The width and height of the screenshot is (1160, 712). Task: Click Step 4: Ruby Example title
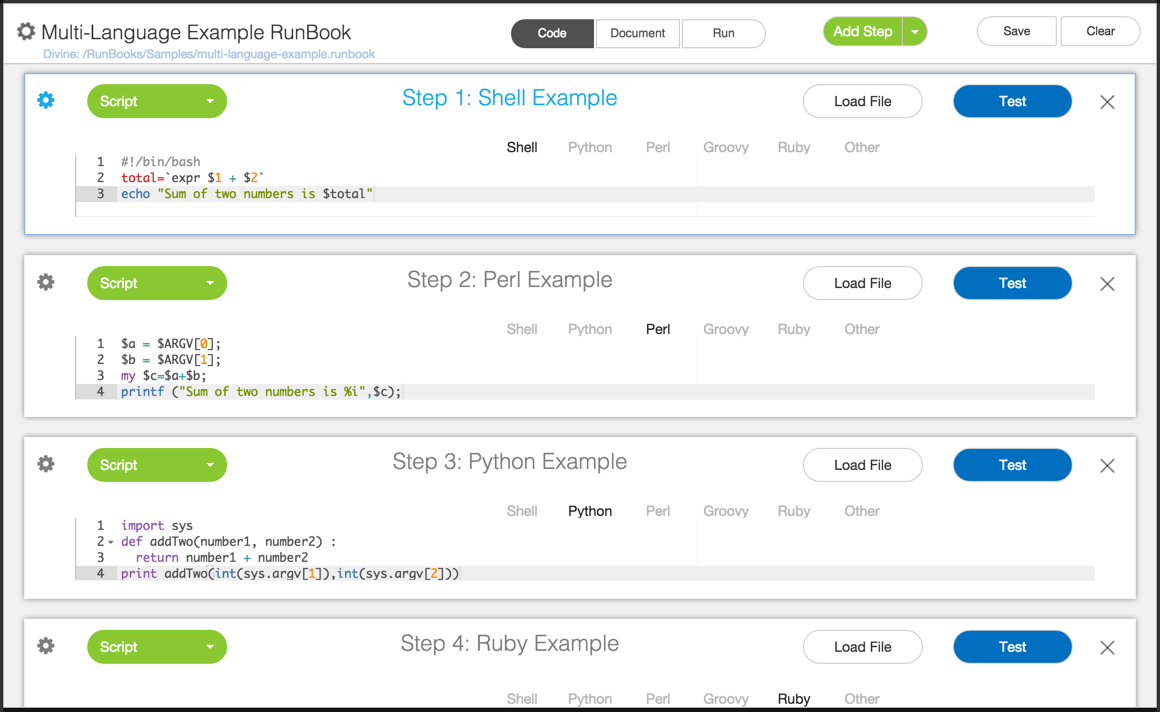pyautogui.click(x=509, y=644)
